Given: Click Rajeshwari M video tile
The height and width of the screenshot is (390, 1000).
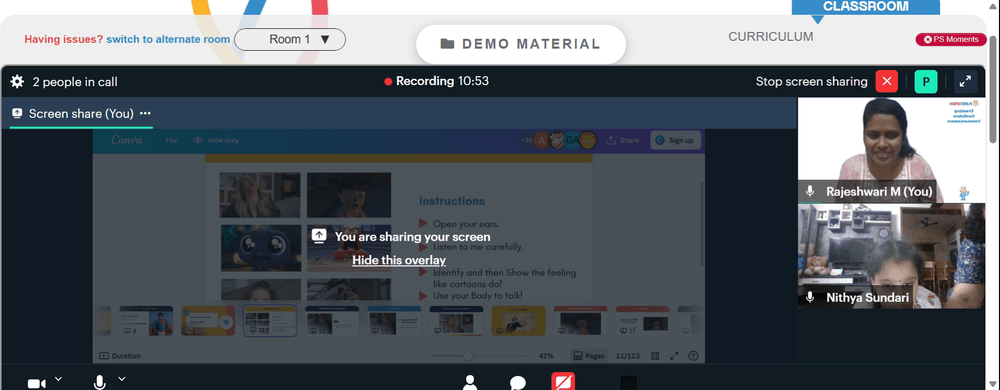Looking at the screenshot, I should [892, 150].
